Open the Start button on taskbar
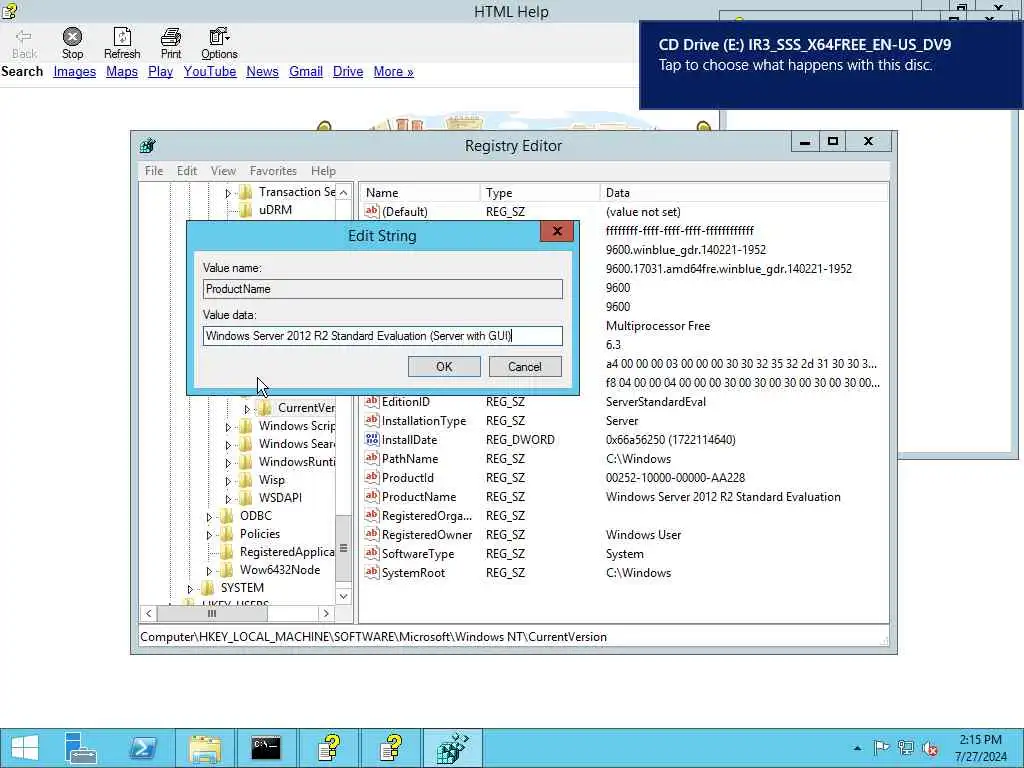Image resolution: width=1024 pixels, height=768 pixels. click(x=25, y=748)
